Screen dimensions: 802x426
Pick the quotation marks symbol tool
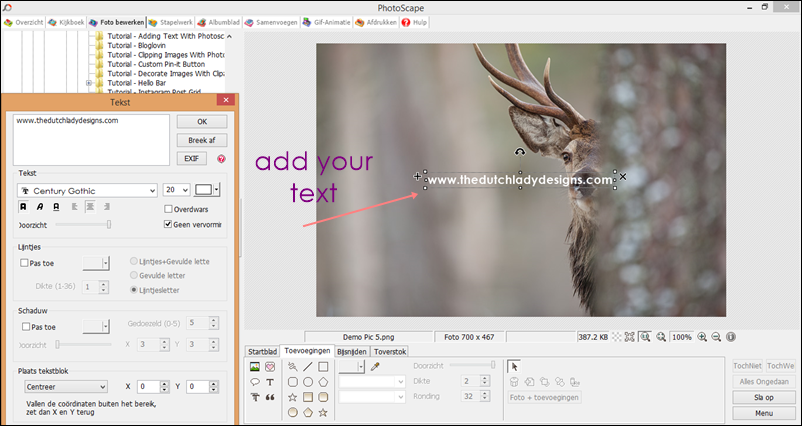tap(270, 397)
